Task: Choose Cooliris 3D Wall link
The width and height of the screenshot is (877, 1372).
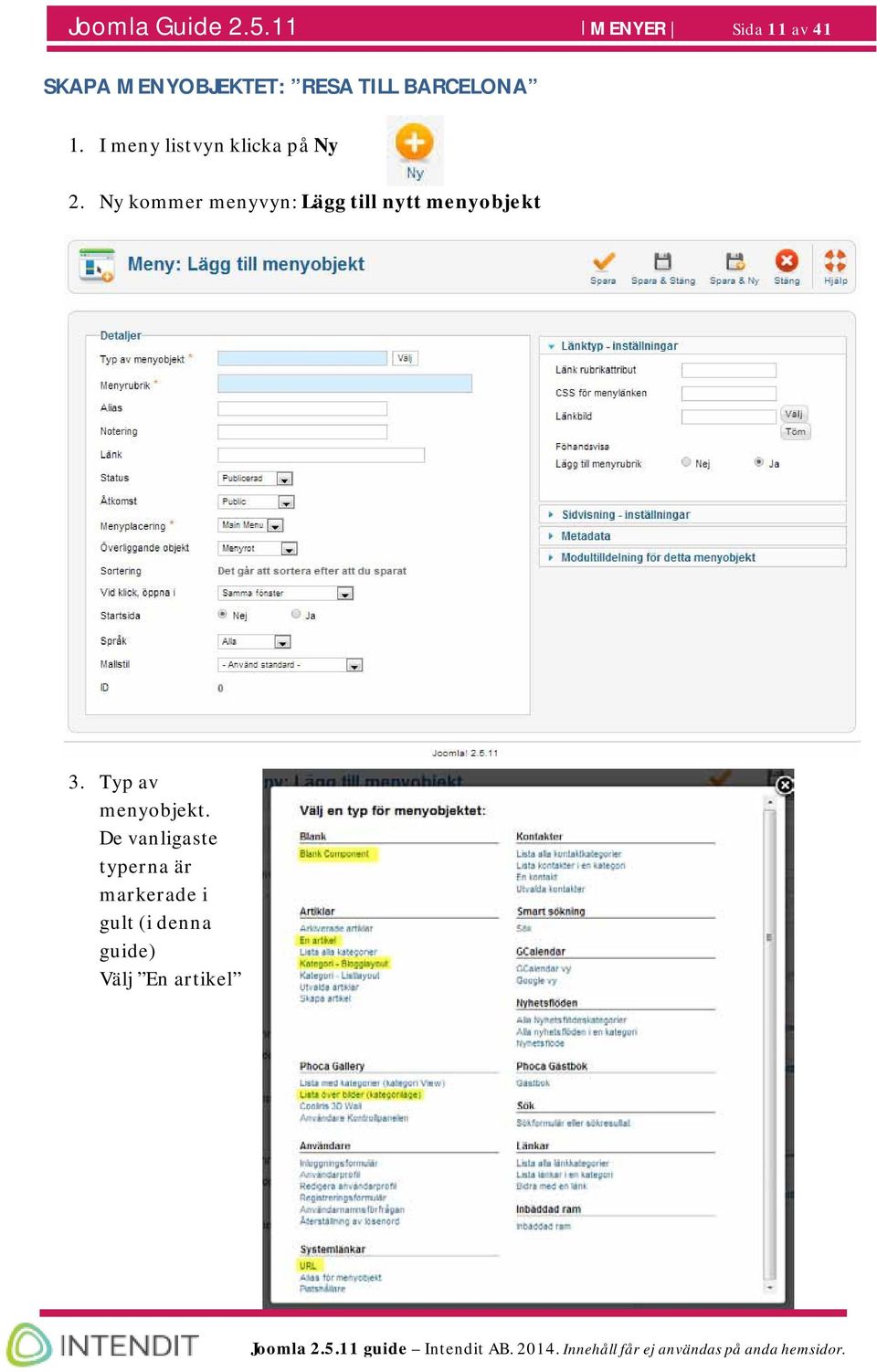Action: pos(331,1106)
